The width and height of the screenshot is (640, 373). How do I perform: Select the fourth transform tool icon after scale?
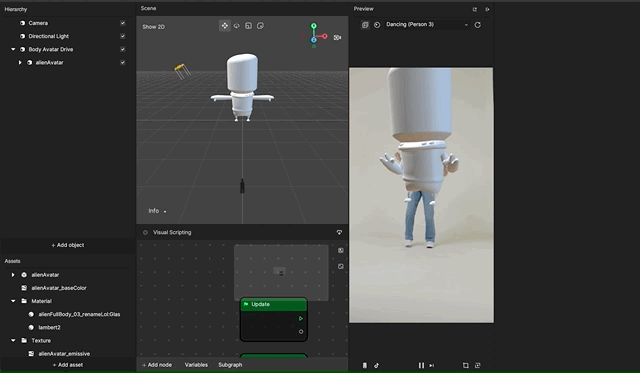[x=260, y=26]
